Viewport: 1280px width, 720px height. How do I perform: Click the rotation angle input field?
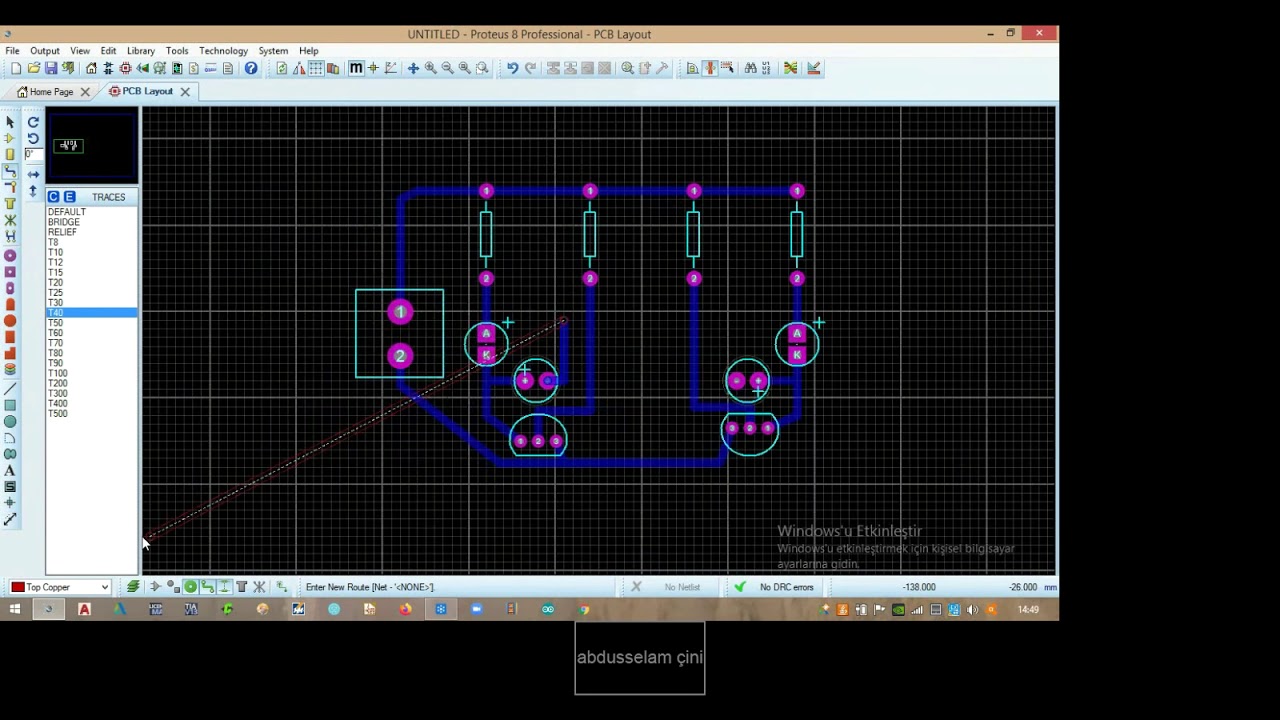click(x=33, y=154)
